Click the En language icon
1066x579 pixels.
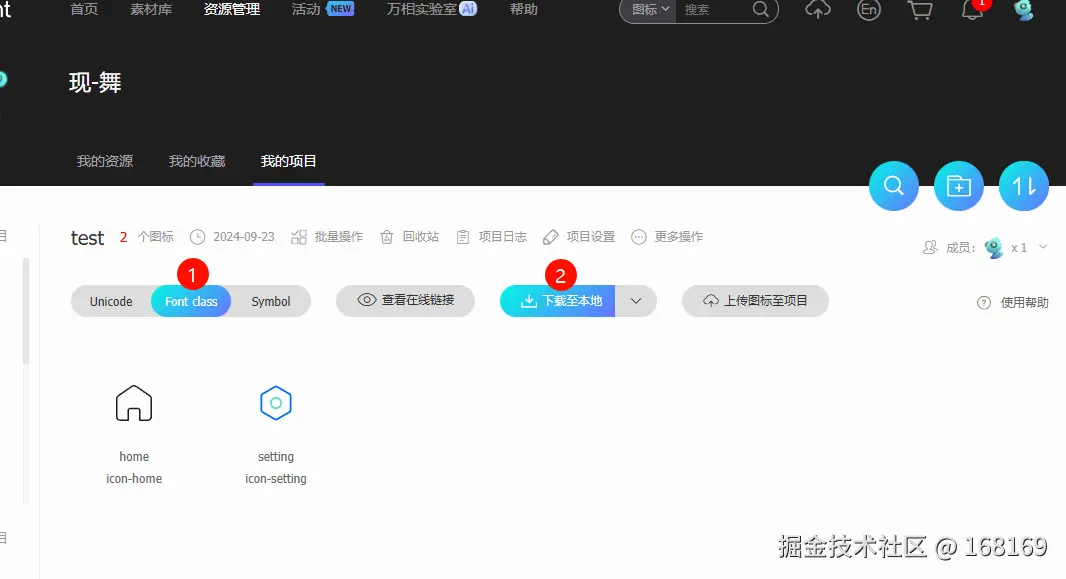pos(868,11)
